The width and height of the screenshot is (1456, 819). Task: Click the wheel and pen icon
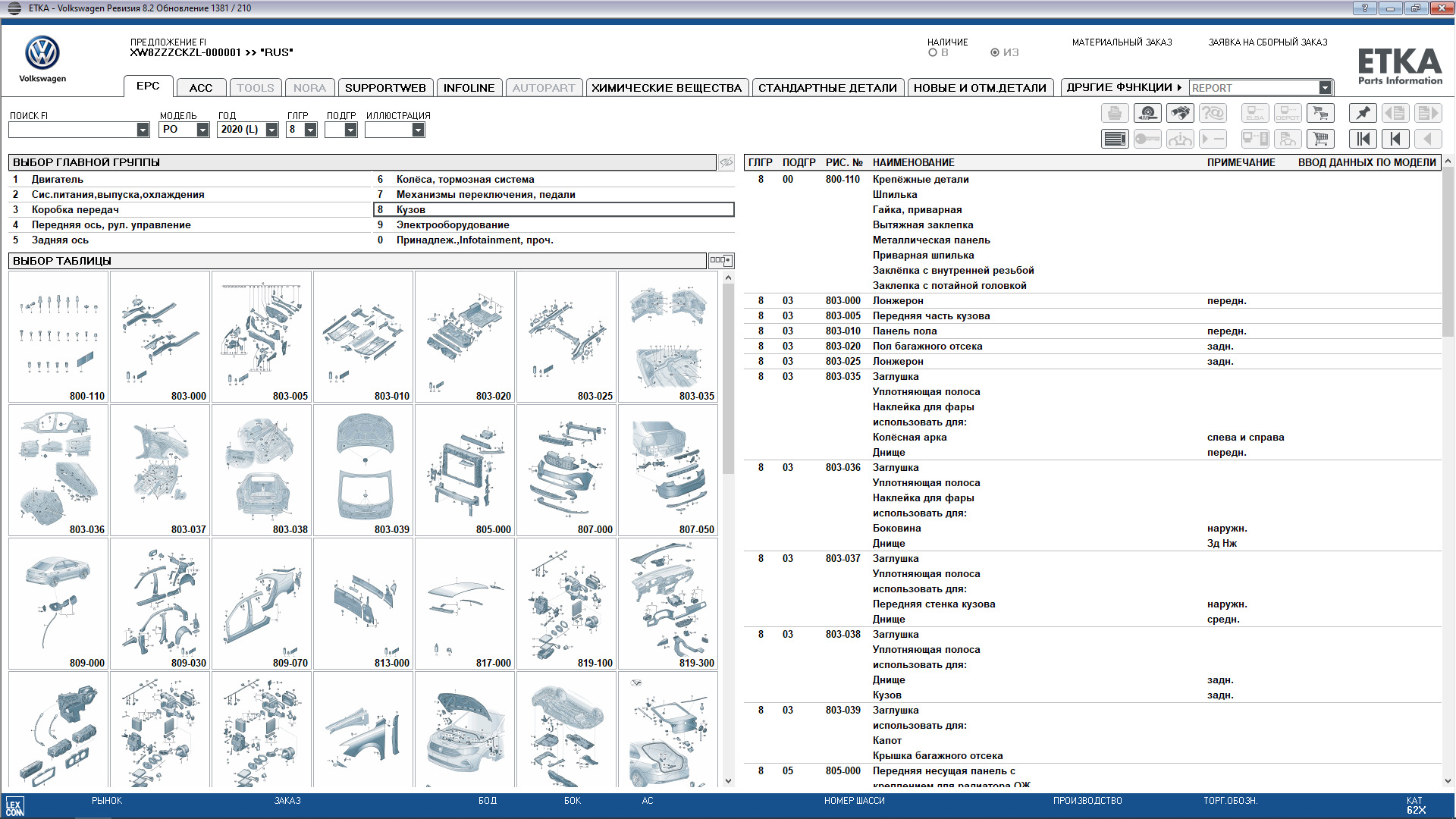click(x=1147, y=113)
